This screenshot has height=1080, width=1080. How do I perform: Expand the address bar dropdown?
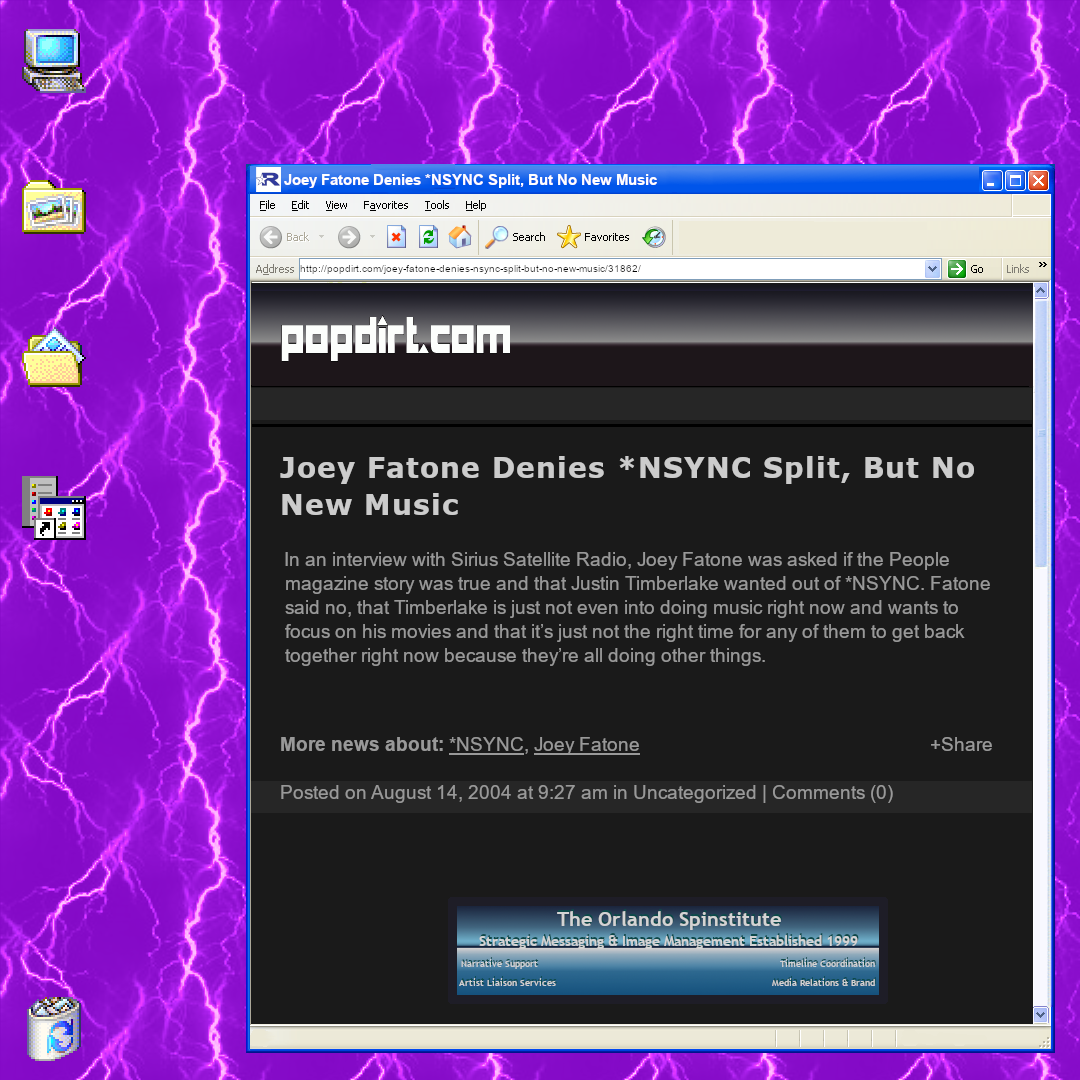point(933,269)
